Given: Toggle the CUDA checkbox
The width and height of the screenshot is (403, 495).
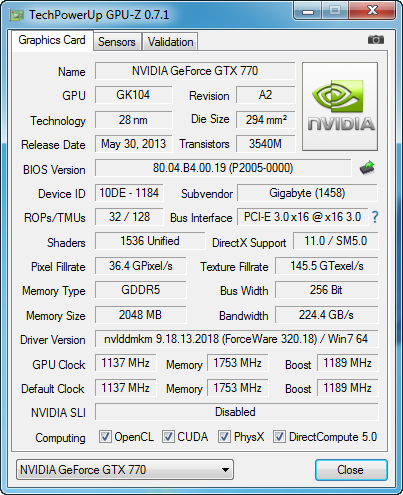Looking at the screenshot, I should tap(168, 436).
